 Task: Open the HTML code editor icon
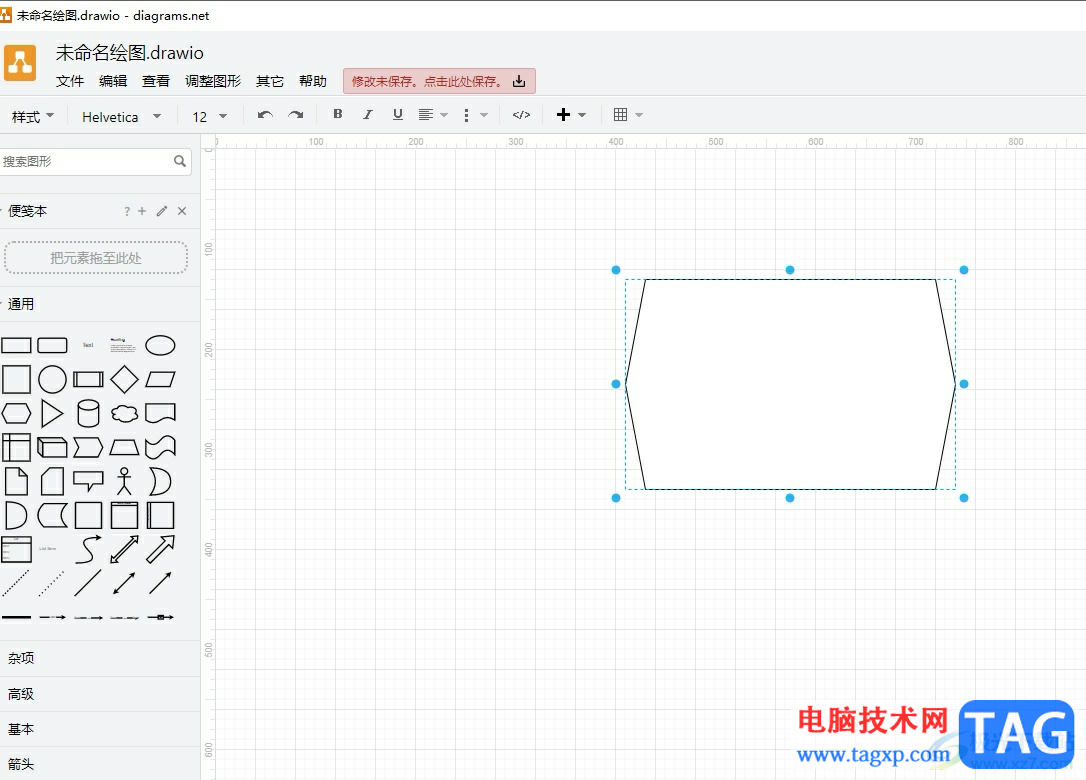pyautogui.click(x=522, y=115)
